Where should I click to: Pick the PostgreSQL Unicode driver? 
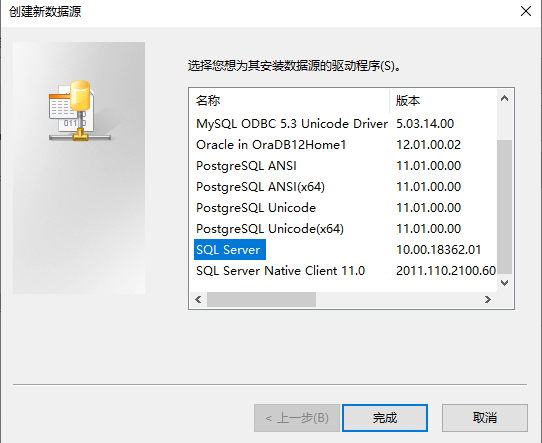[x=256, y=208]
